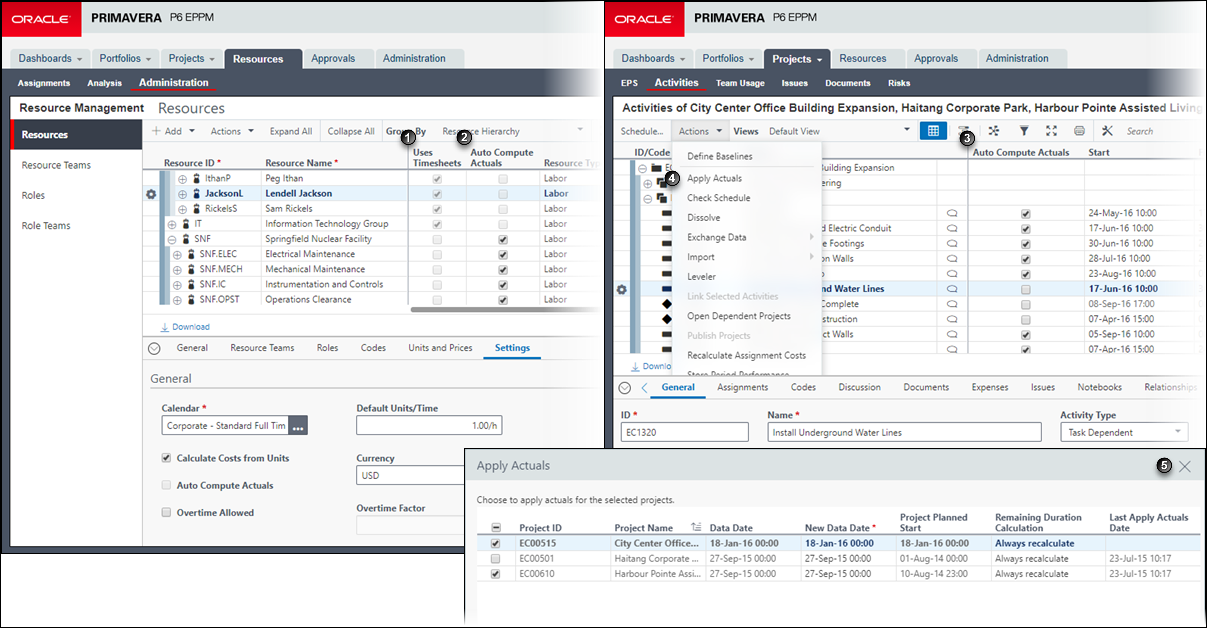Collapse the Activities detail pane with the circle chevron
1207x628 pixels.
pyautogui.click(x=624, y=387)
